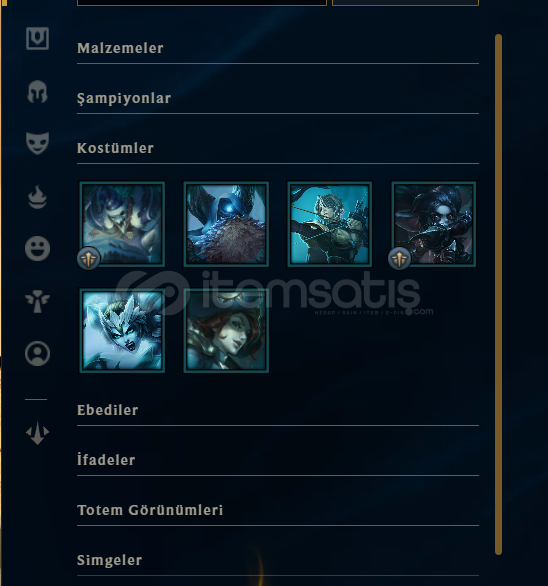Open the summoner icons profile circle
The image size is (548, 586).
coord(37,353)
